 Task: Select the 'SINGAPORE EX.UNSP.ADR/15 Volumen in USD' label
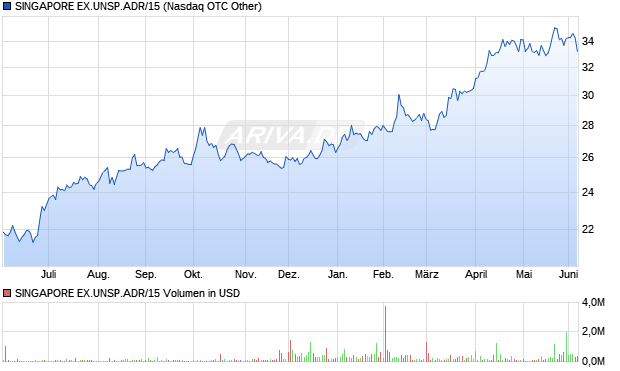click(x=127, y=293)
